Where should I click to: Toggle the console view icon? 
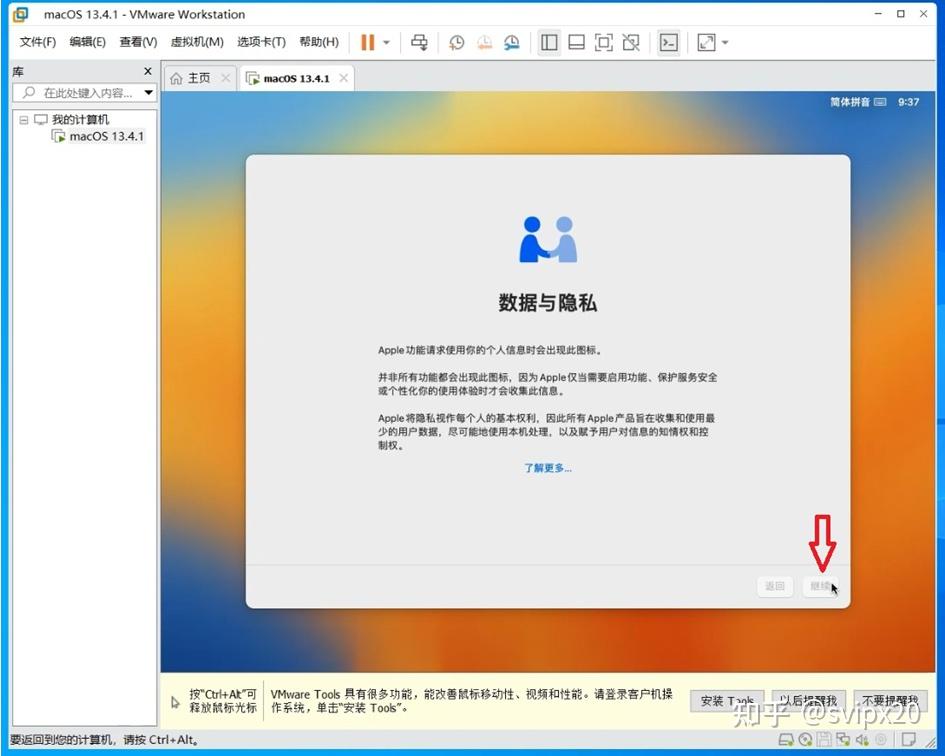669,42
